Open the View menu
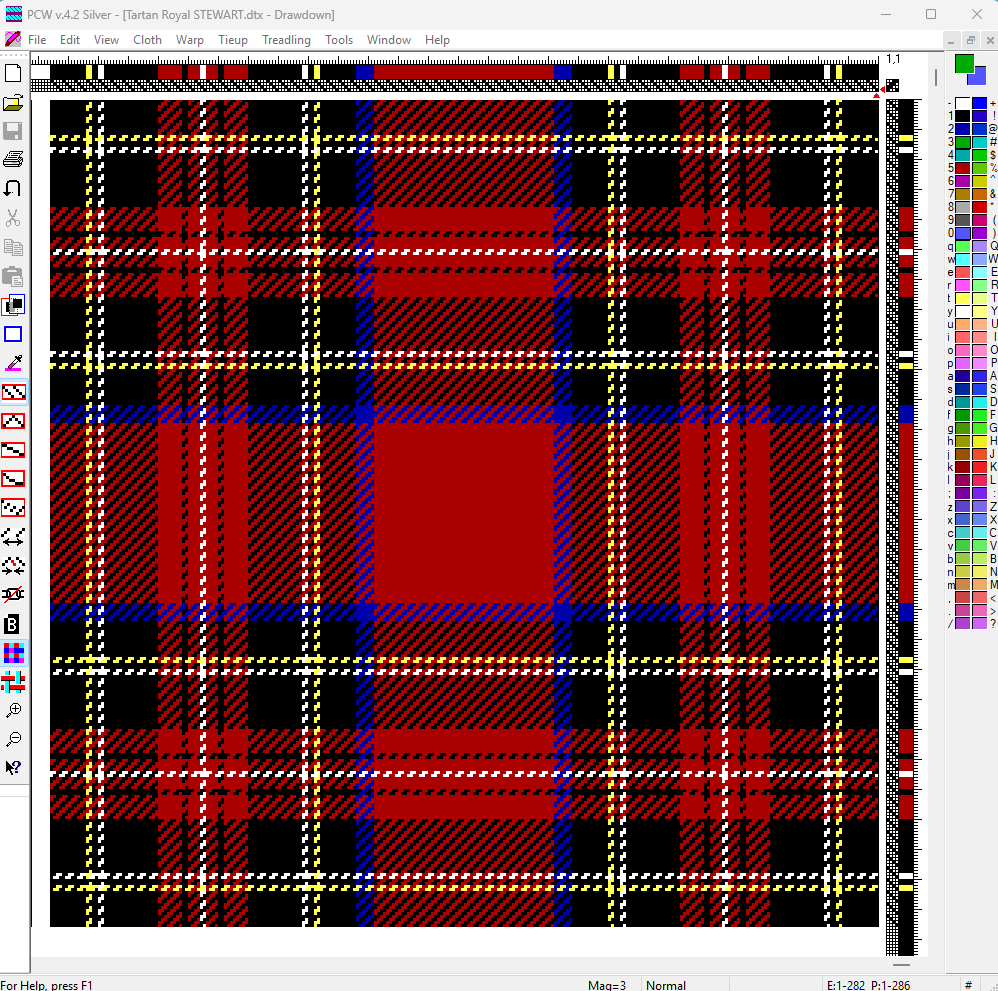 coord(106,39)
